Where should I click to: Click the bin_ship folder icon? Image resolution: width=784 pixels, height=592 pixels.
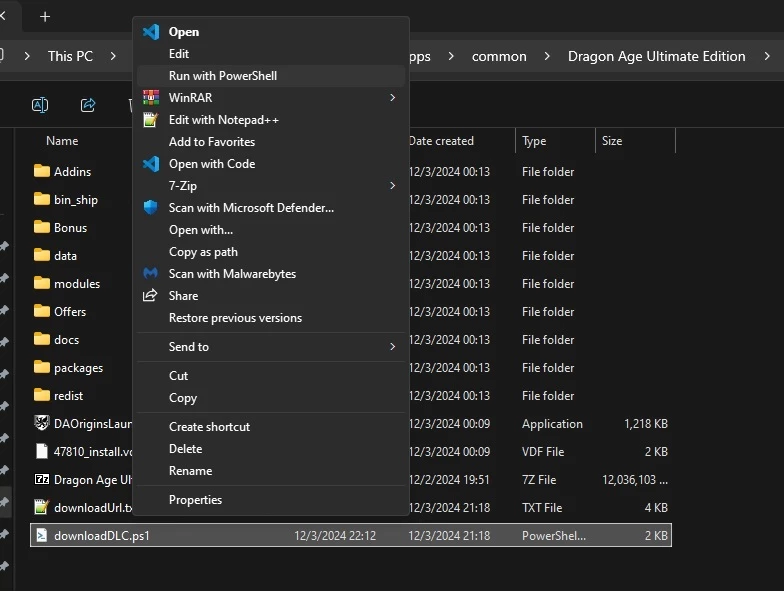pyautogui.click(x=42, y=199)
